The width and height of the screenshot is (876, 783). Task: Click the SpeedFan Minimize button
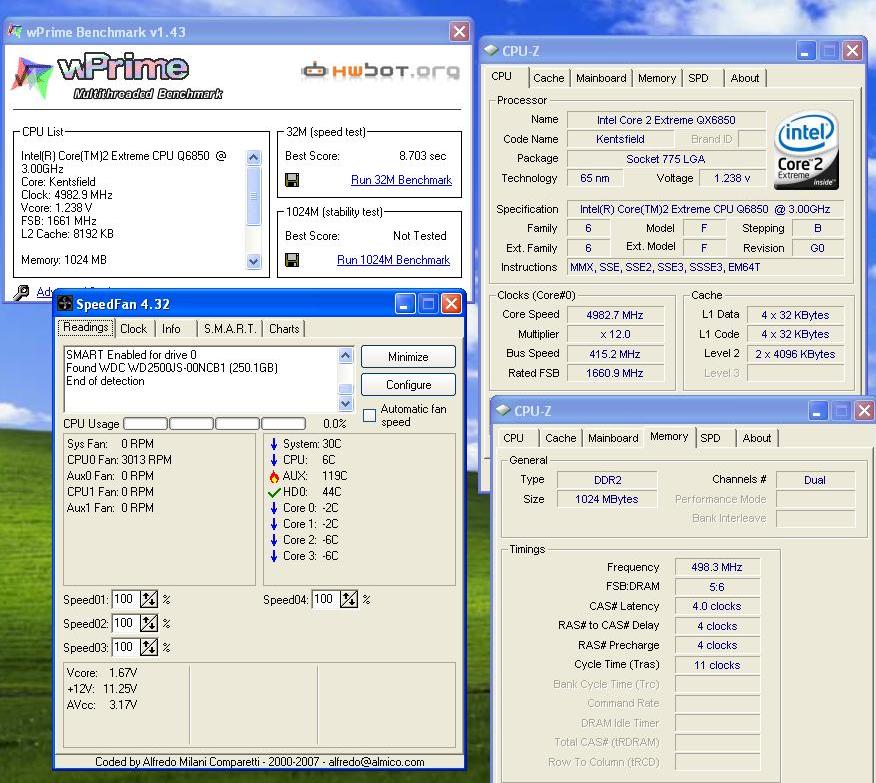[408, 357]
